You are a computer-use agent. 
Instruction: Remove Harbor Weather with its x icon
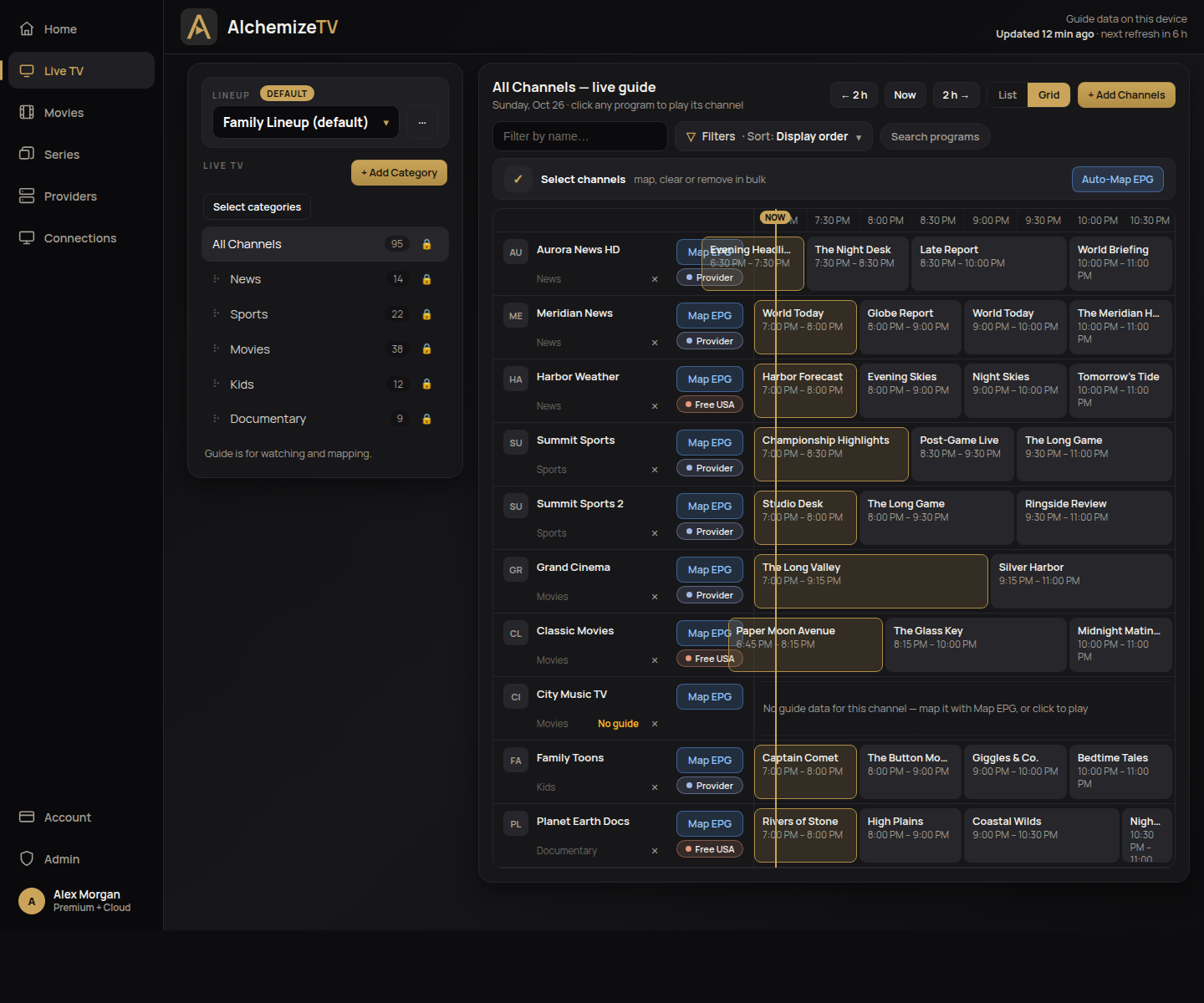[x=655, y=406]
